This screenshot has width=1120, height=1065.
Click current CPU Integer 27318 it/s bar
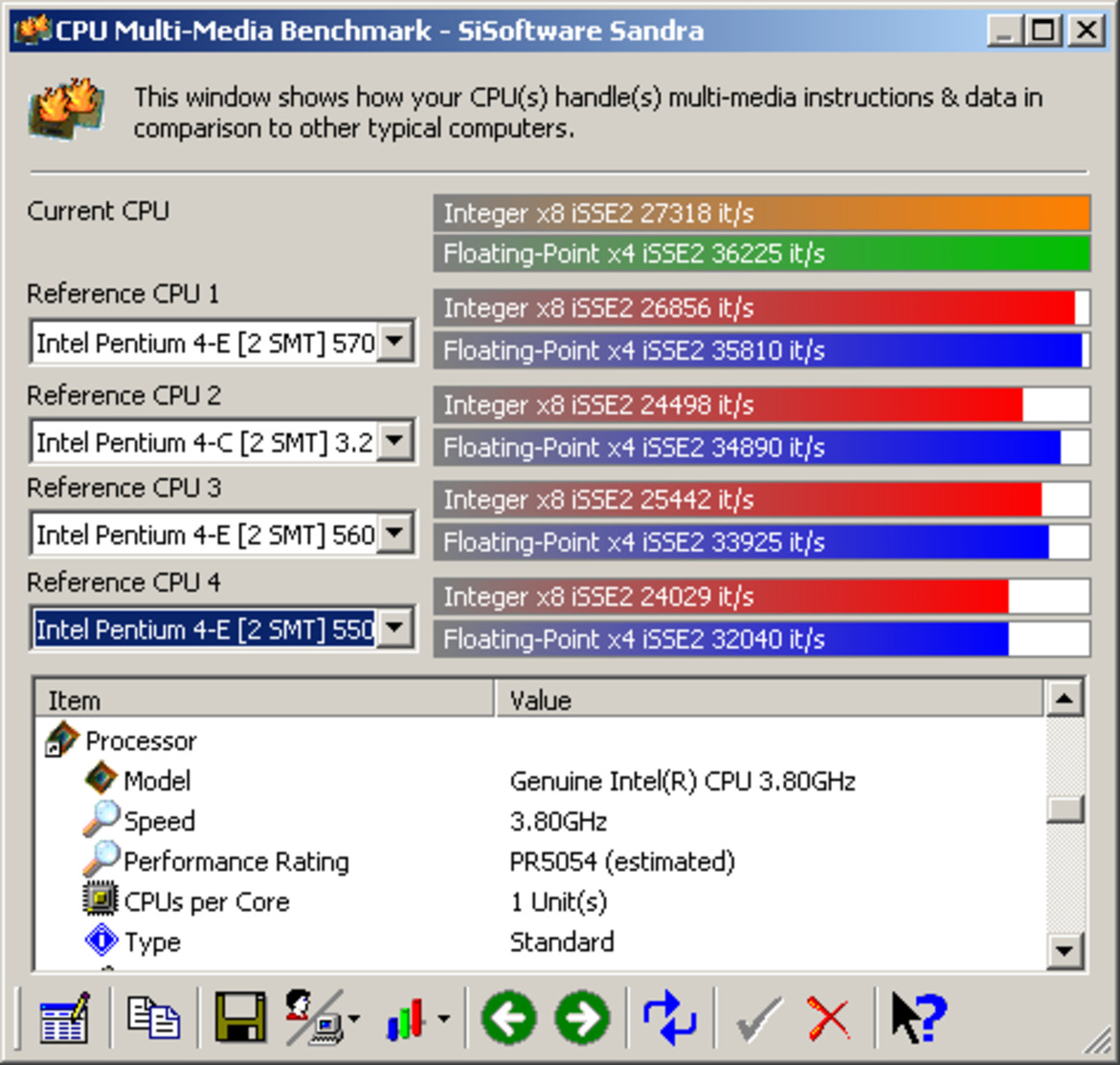761,212
